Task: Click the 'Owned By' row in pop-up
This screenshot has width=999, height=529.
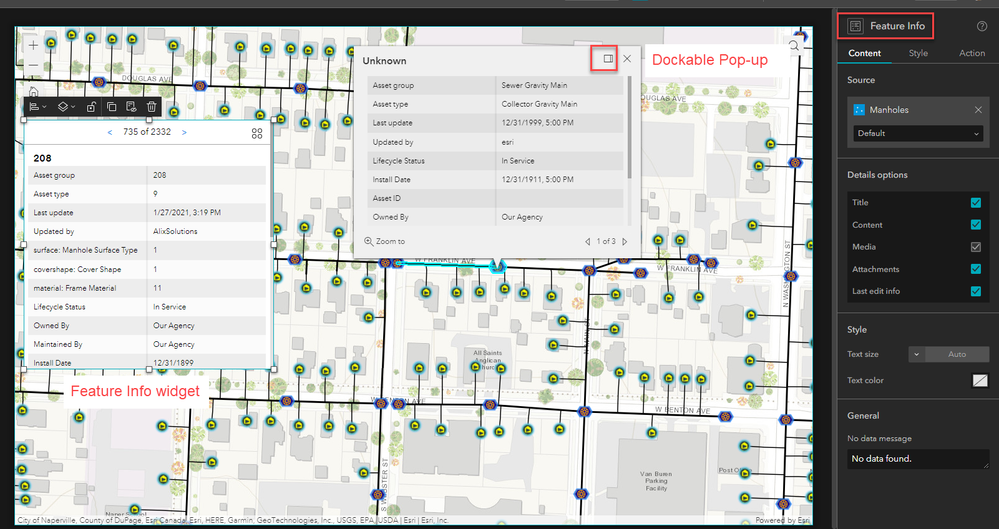Action: 496,217
